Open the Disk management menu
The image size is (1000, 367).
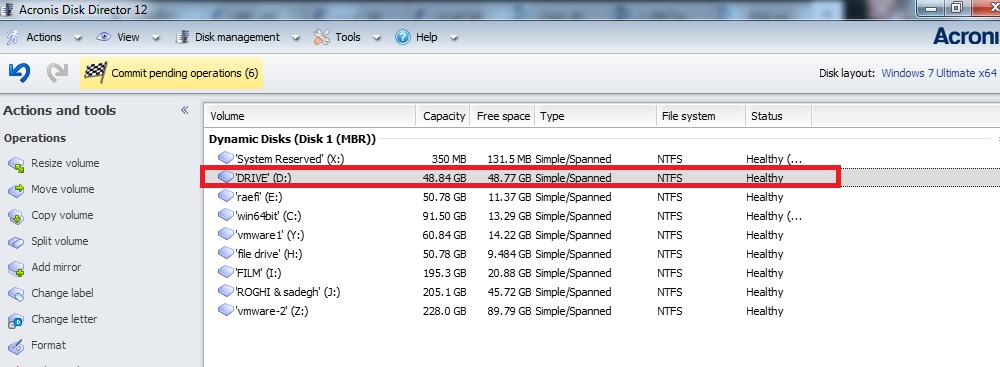[x=237, y=37]
